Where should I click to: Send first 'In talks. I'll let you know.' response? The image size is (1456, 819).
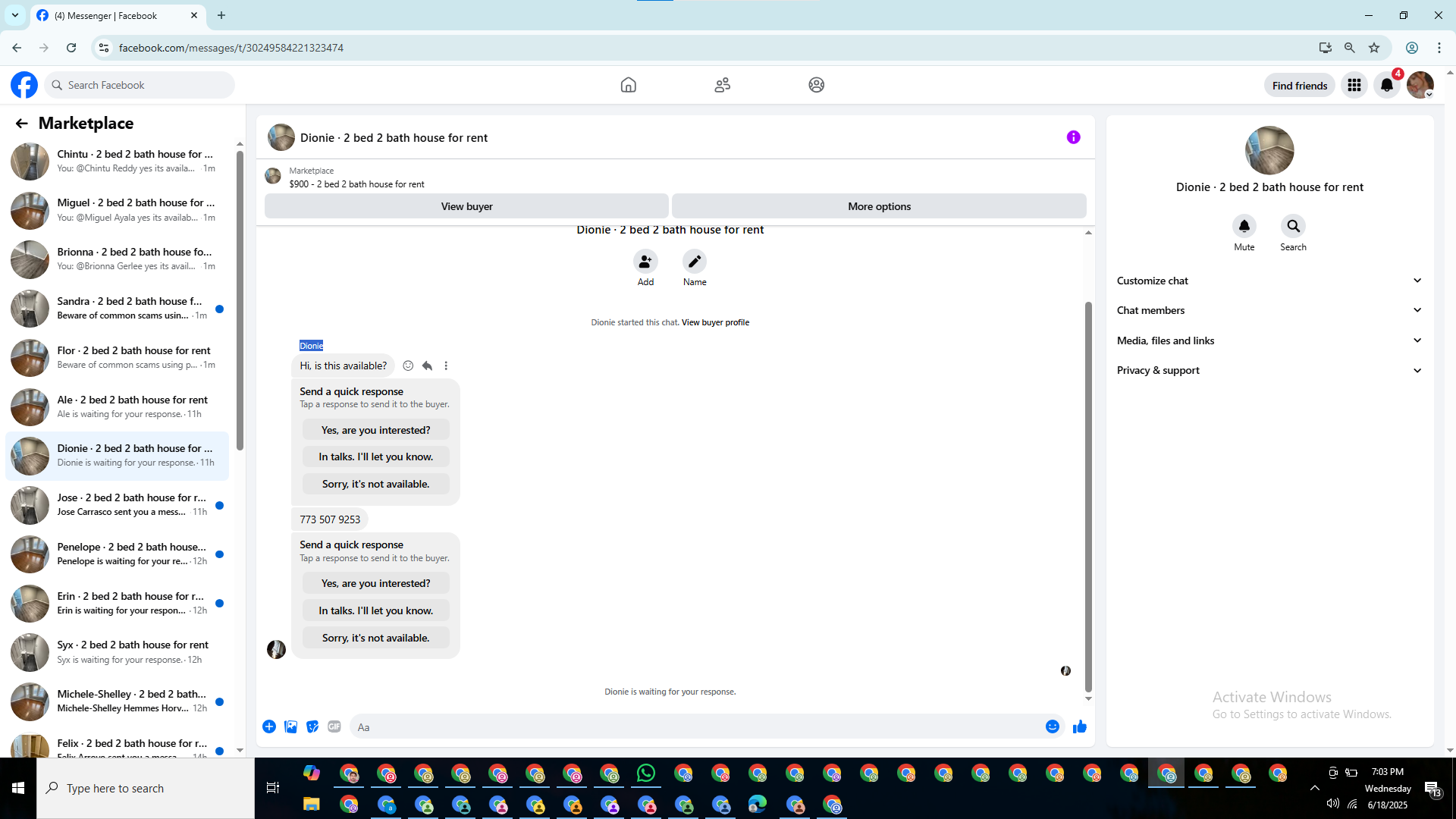[375, 457]
